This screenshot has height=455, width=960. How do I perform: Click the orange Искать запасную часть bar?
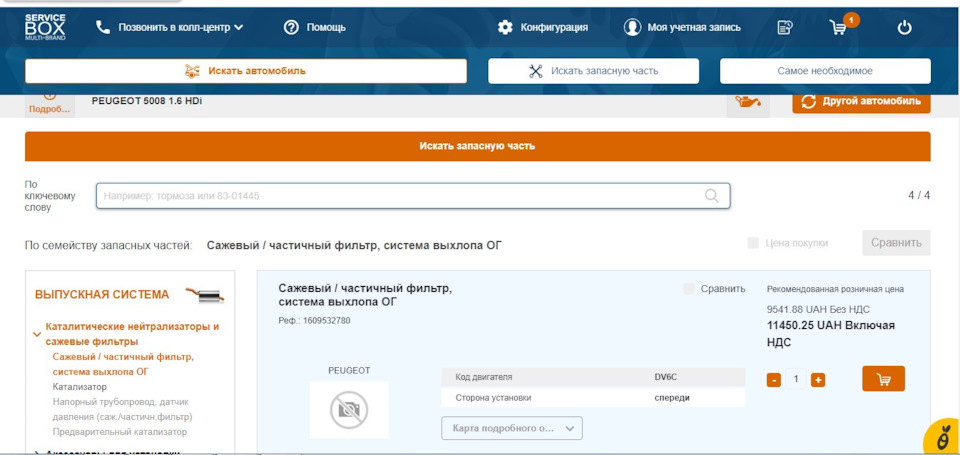(x=478, y=146)
